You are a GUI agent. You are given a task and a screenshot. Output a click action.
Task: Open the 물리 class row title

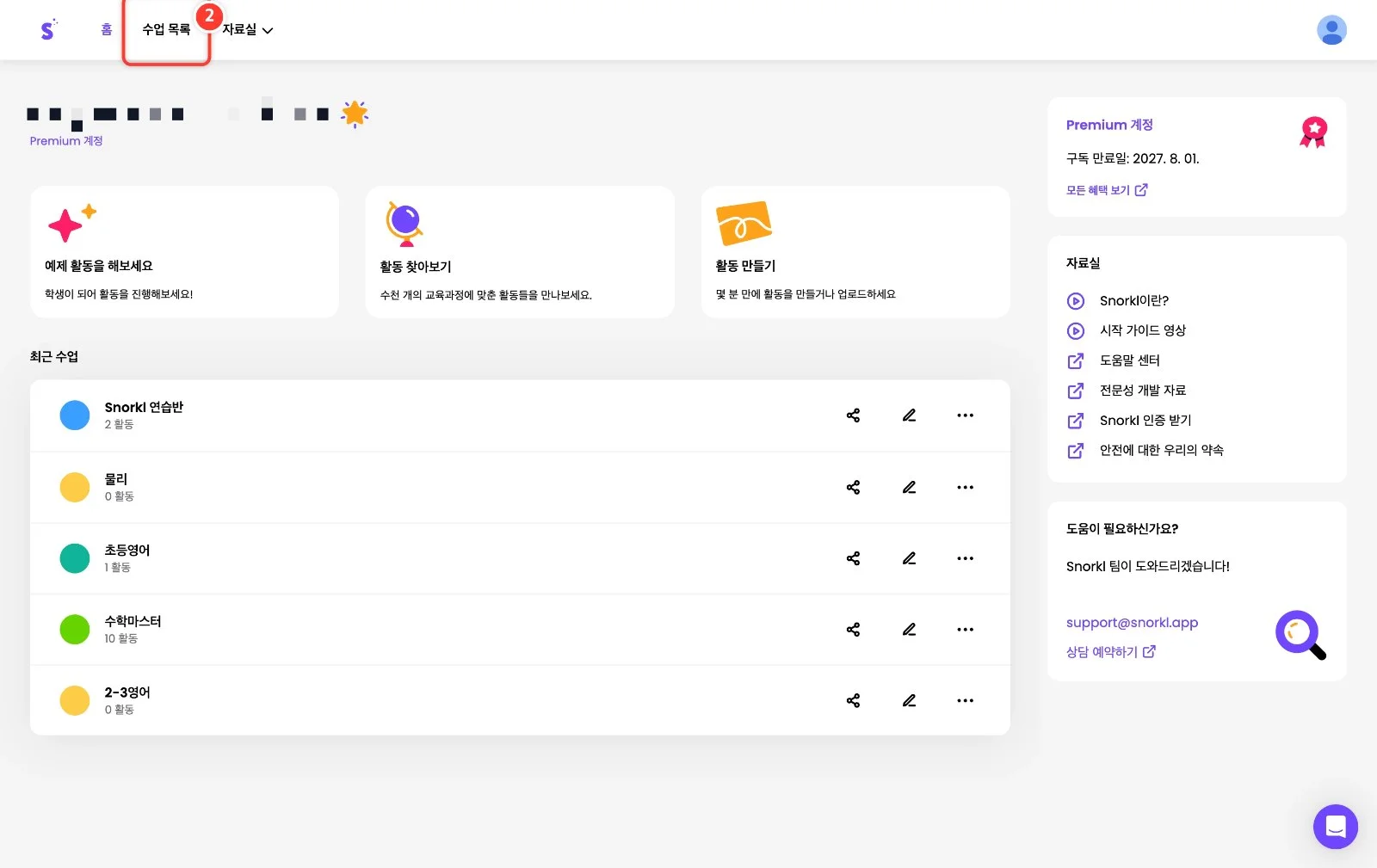[x=116, y=479]
